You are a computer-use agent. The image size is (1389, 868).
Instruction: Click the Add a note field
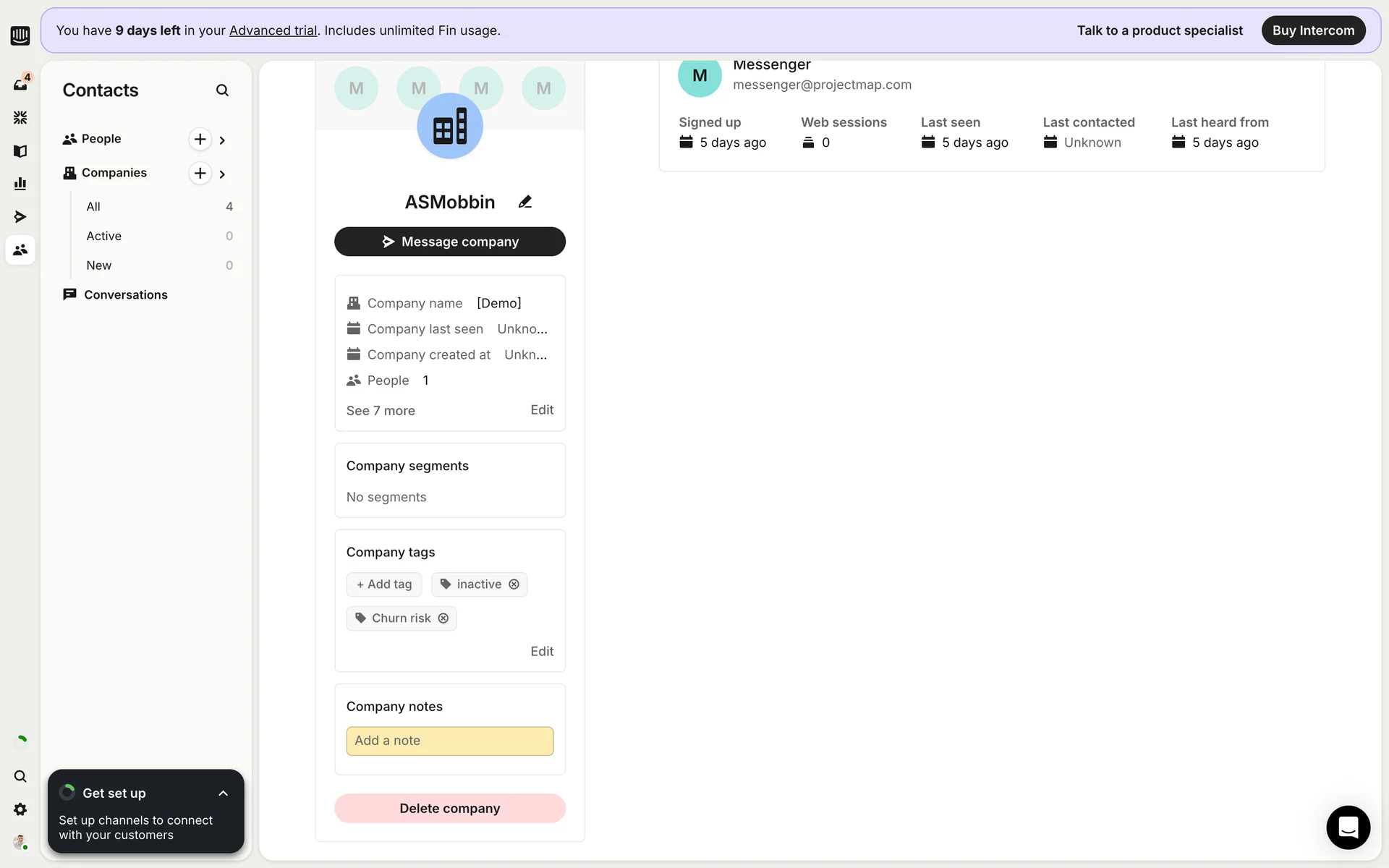(449, 741)
